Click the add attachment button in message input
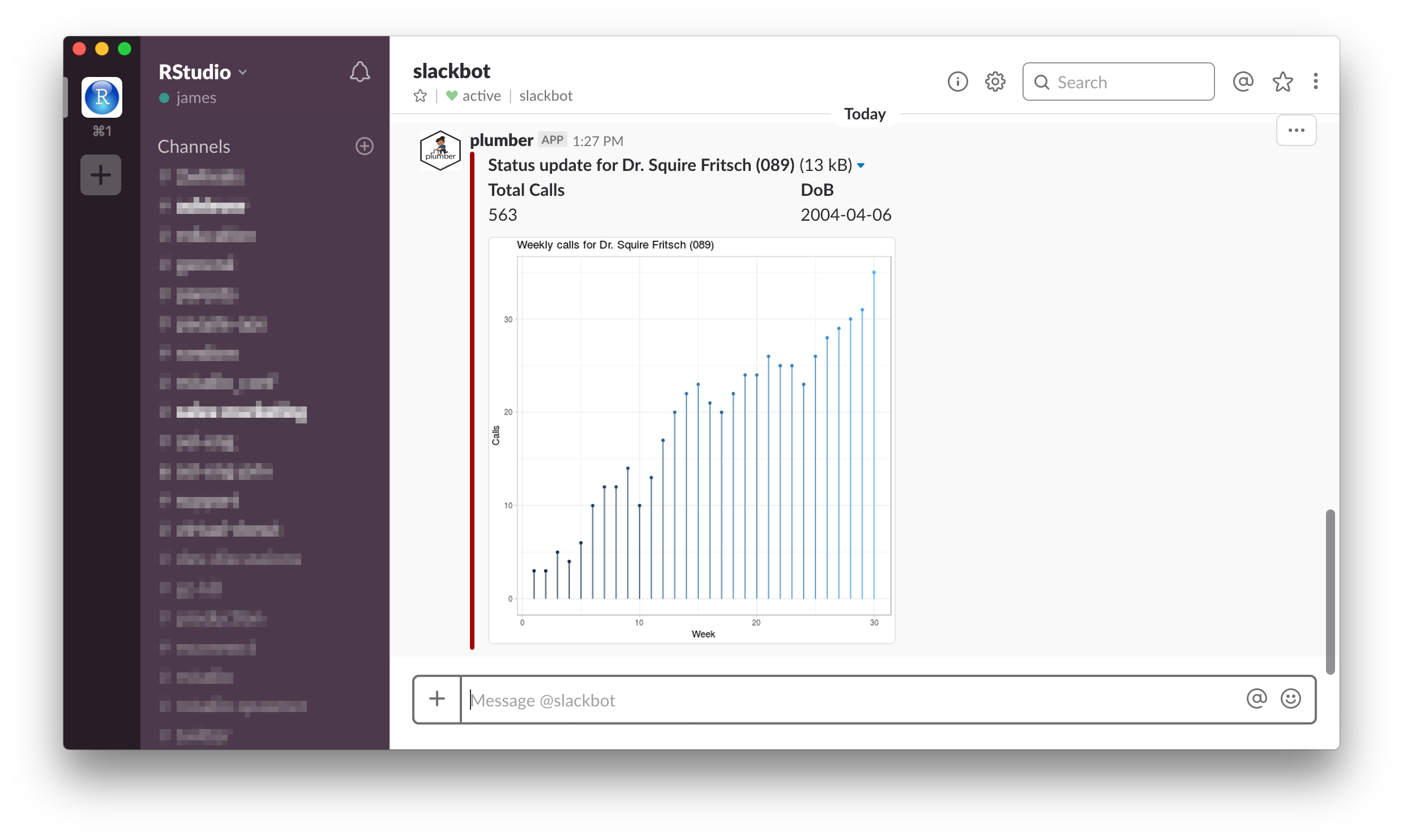This screenshot has height=840, width=1403. pos(437,698)
